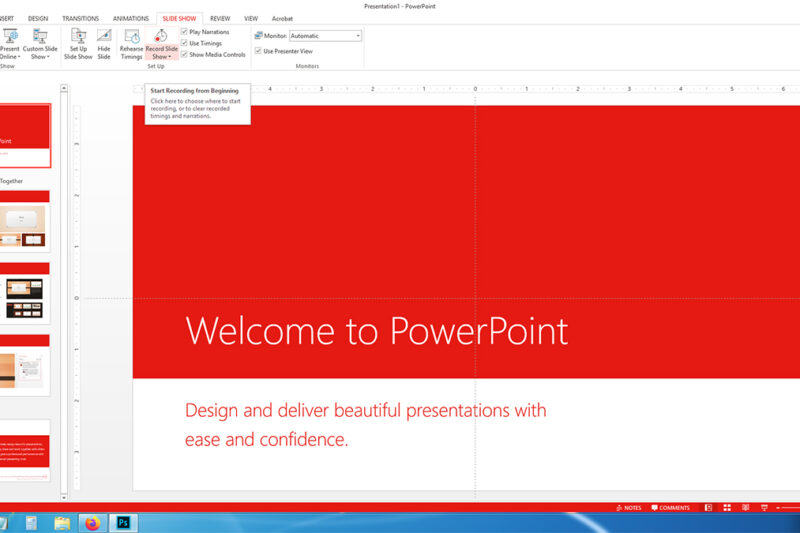The width and height of the screenshot is (800, 533).
Task: Open the Review tab
Action: pos(220,18)
